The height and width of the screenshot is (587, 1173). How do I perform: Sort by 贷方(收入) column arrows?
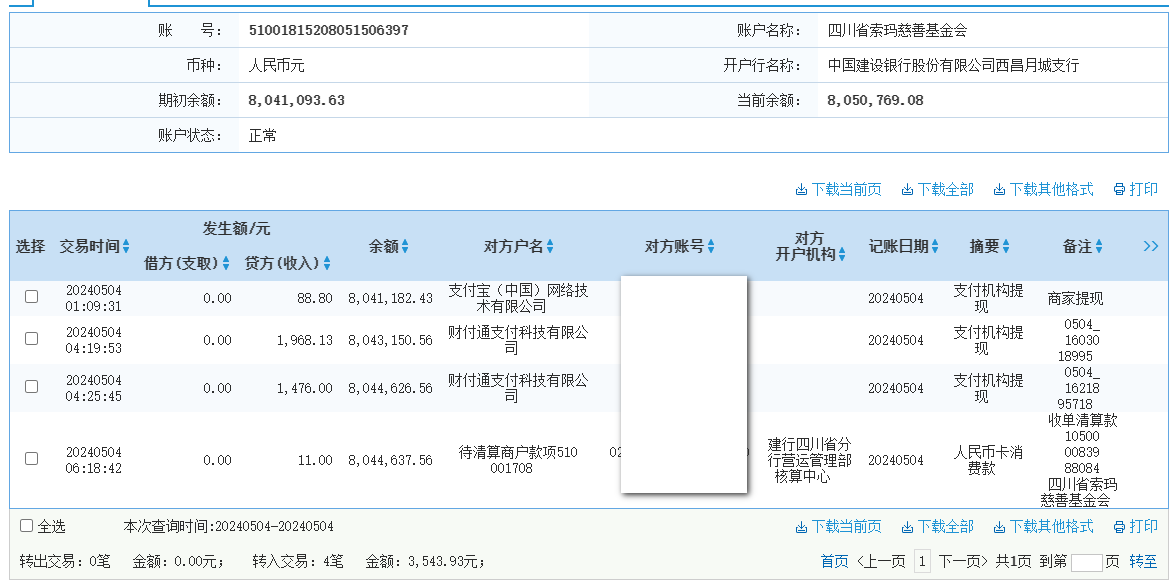(x=326, y=263)
